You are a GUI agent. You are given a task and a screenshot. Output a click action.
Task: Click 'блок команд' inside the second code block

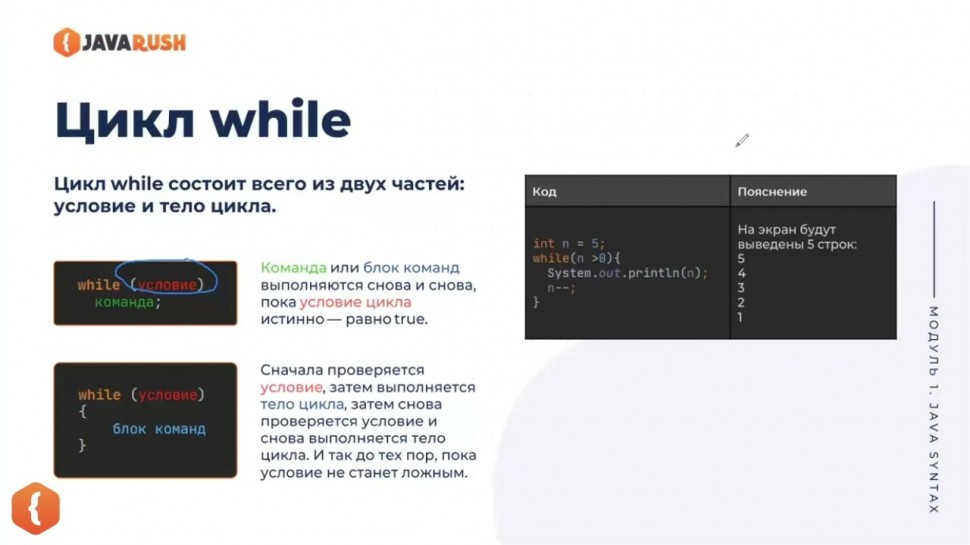pyautogui.click(x=158, y=429)
